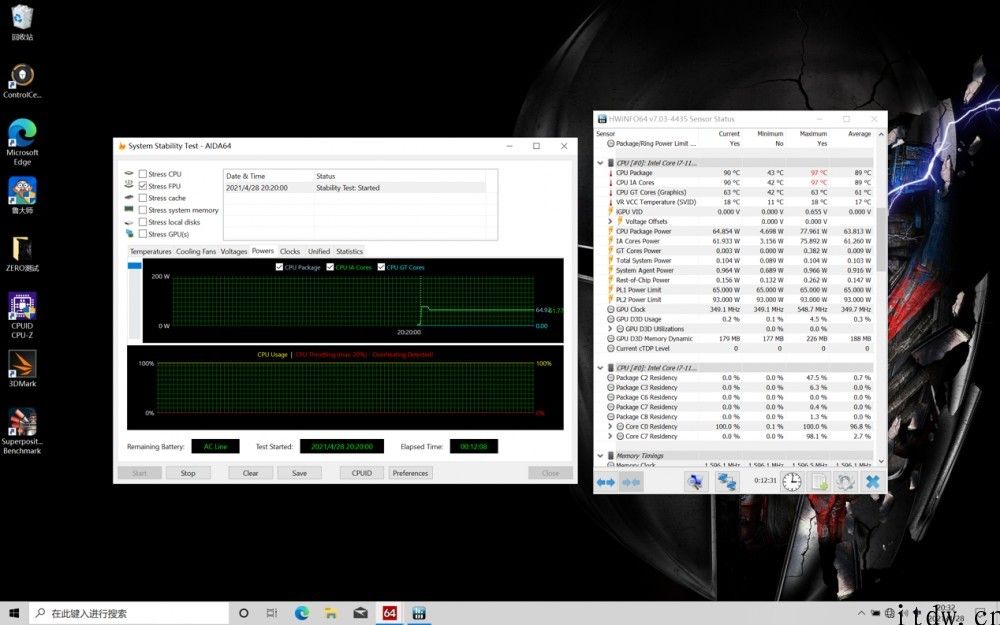
Task: Switch to the Unified tab
Action: point(319,252)
